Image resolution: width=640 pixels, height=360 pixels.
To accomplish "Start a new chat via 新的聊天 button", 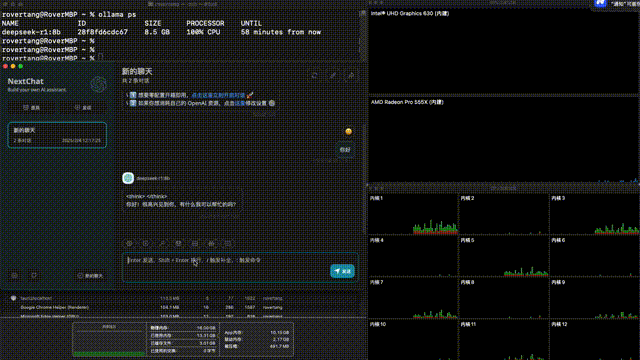I will tap(91, 276).
